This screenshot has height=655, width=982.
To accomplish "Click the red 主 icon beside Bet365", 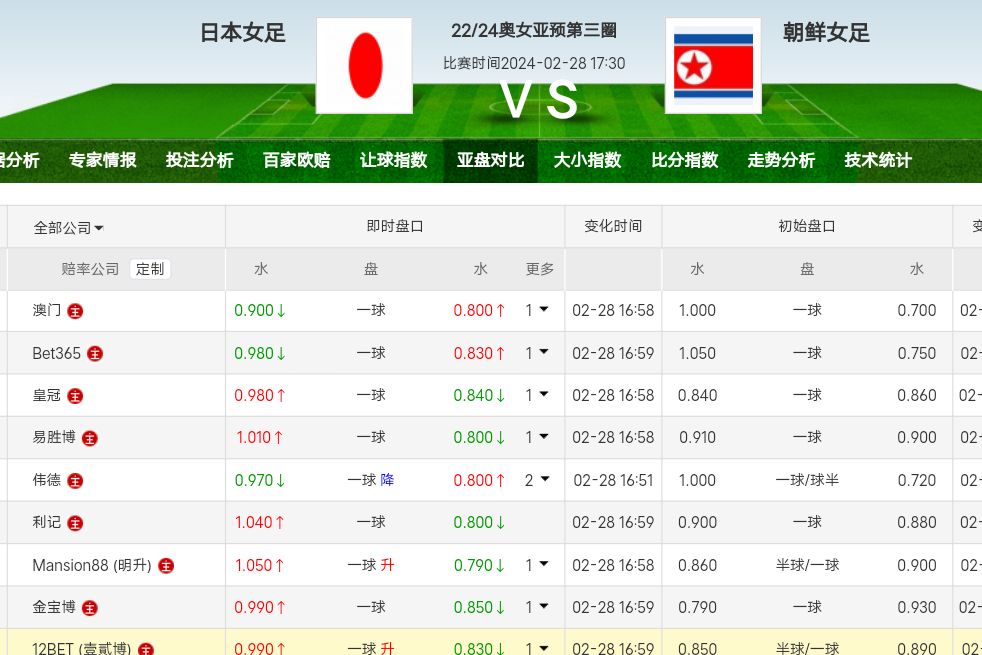I will 95,354.
